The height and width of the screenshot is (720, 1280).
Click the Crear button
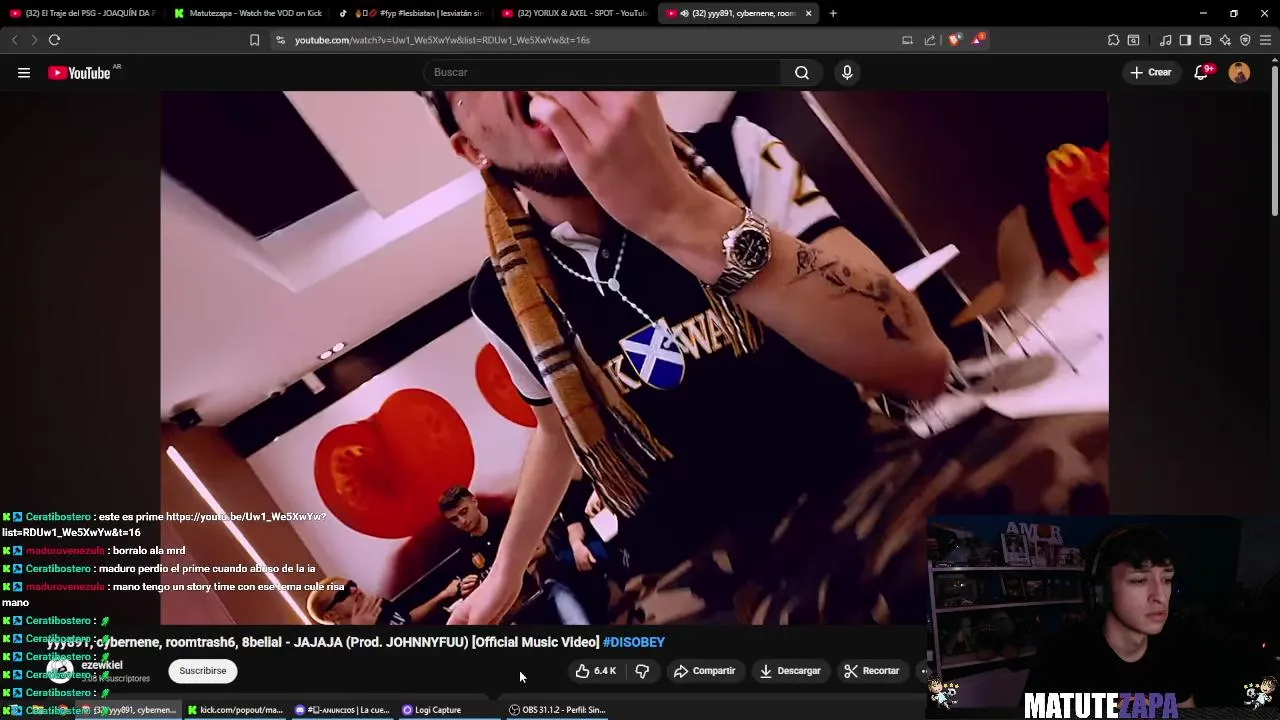(x=1150, y=72)
